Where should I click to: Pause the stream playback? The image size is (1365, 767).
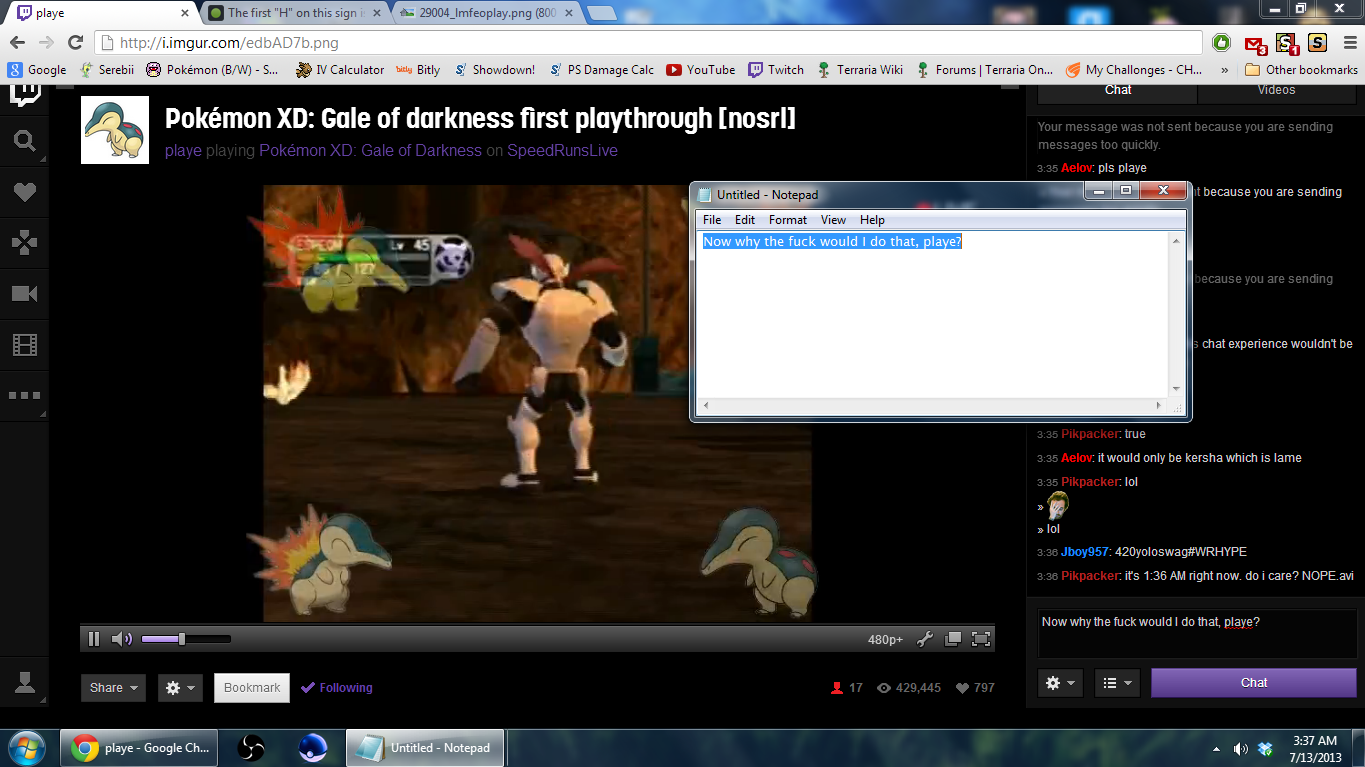(94, 639)
